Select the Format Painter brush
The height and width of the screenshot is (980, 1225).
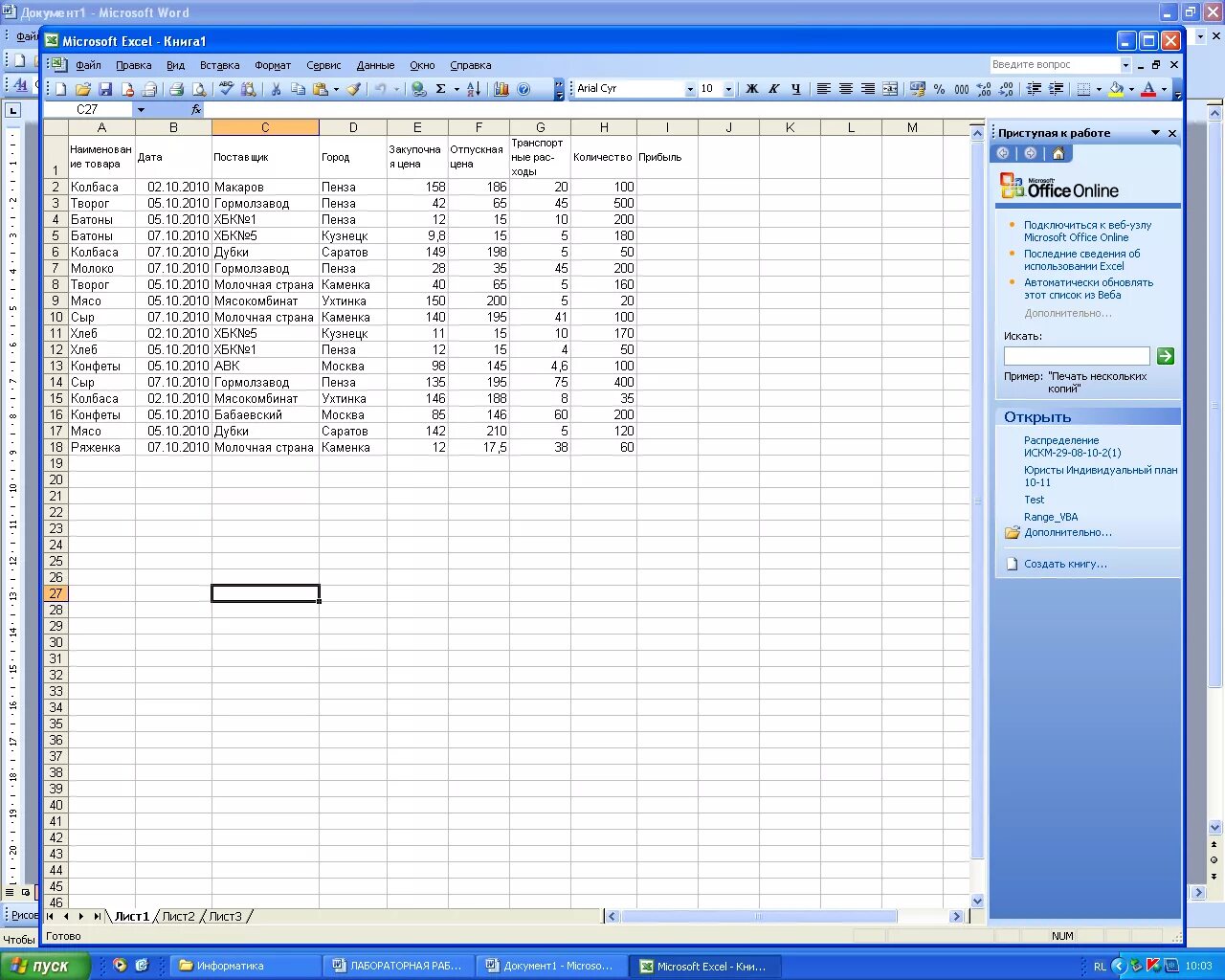pos(353,89)
